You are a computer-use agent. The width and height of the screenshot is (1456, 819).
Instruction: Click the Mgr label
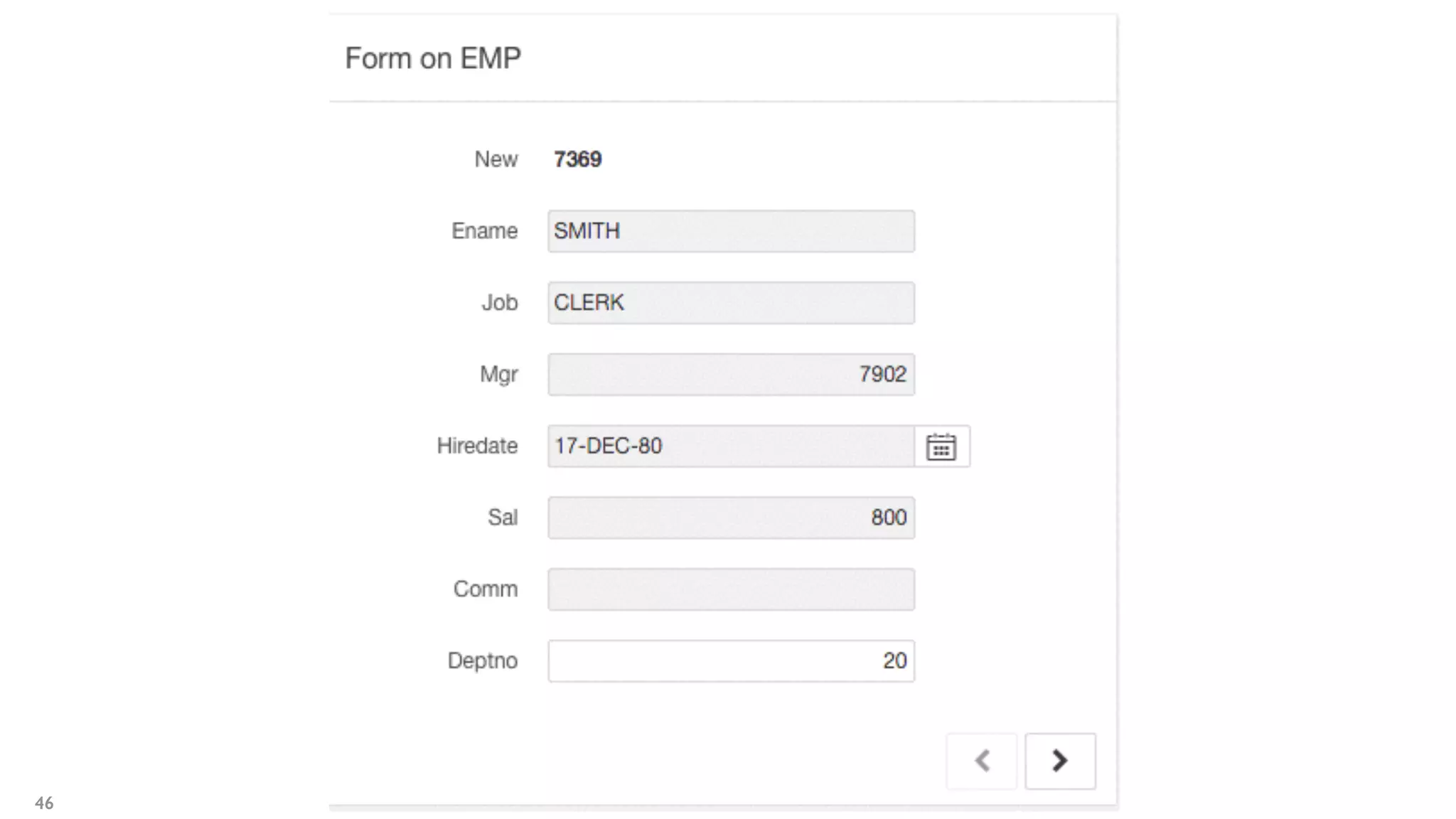499,375
